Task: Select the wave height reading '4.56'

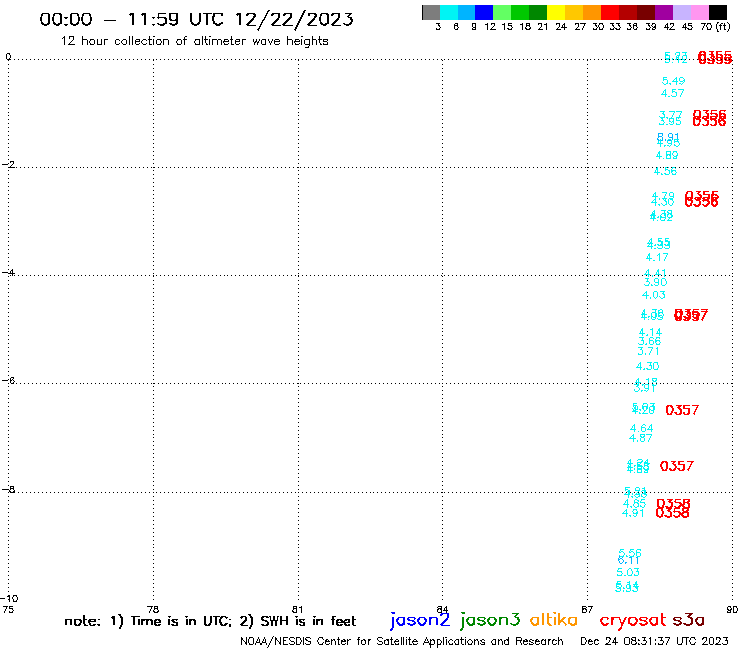Action: click(665, 171)
